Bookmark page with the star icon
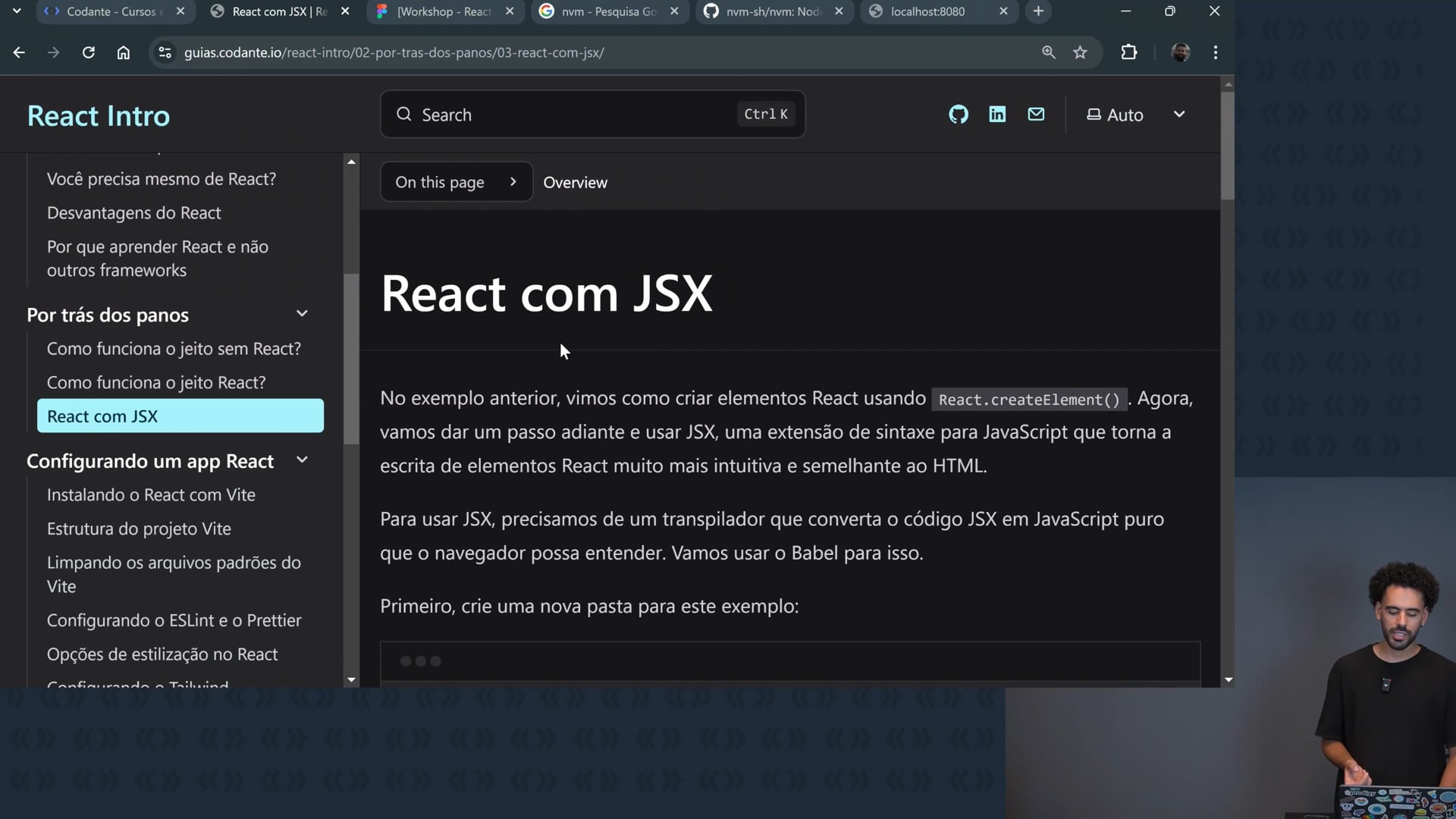This screenshot has height=819, width=1456. (1080, 52)
